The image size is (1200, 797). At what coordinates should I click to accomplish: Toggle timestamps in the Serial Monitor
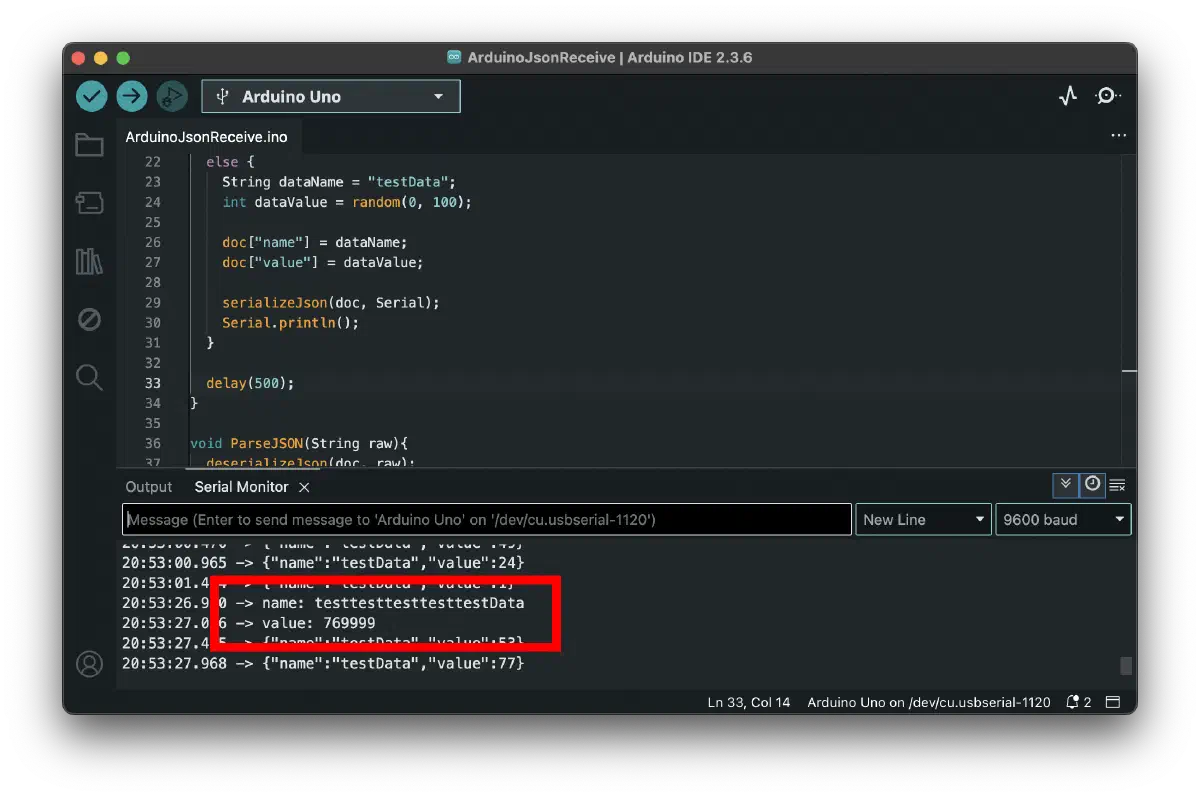coord(1092,485)
